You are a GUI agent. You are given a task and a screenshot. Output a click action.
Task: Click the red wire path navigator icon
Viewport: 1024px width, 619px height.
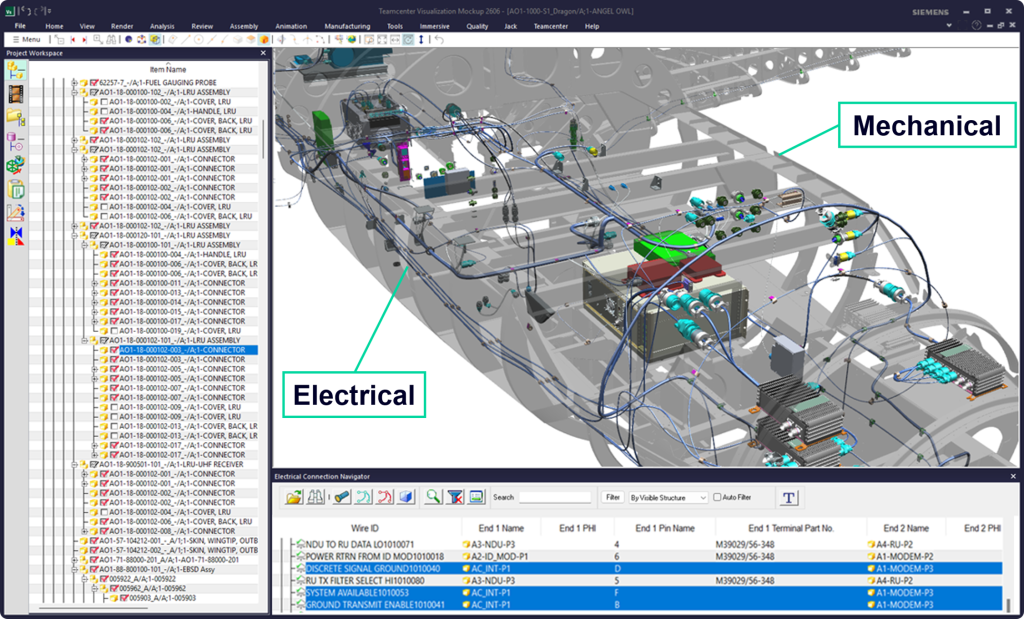(385, 498)
